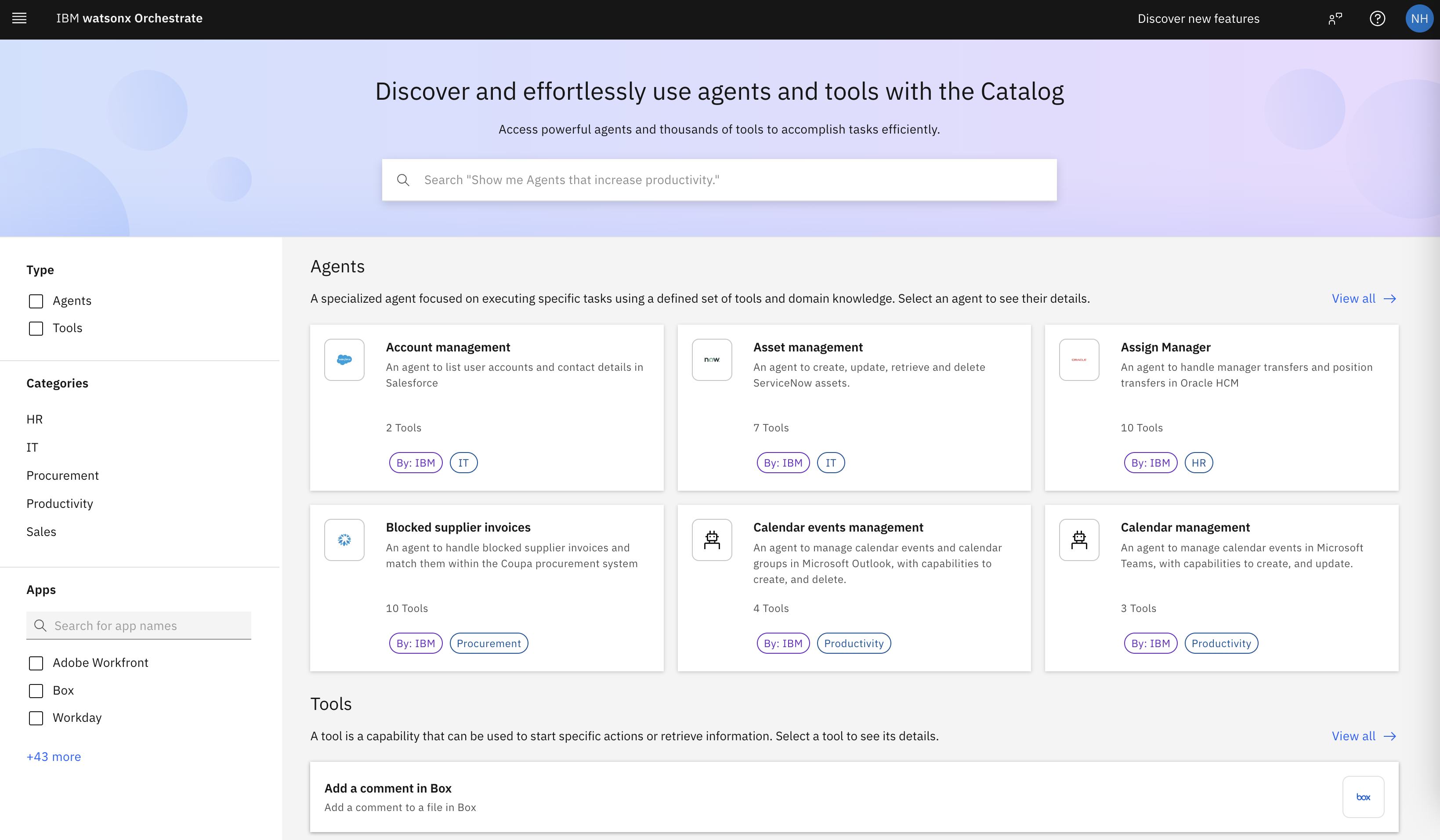Click the Box logo on comment tool
This screenshot has height=840, width=1440.
(x=1363, y=797)
